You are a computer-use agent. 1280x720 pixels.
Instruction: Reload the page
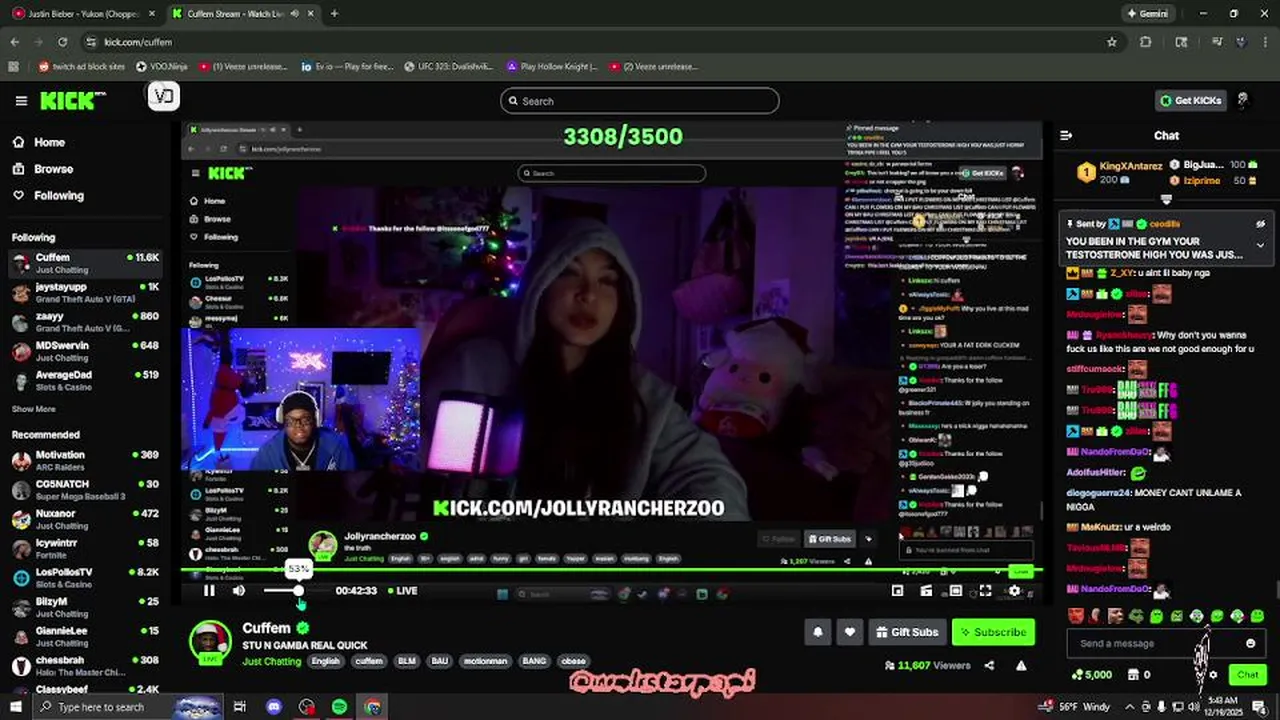coord(63,42)
